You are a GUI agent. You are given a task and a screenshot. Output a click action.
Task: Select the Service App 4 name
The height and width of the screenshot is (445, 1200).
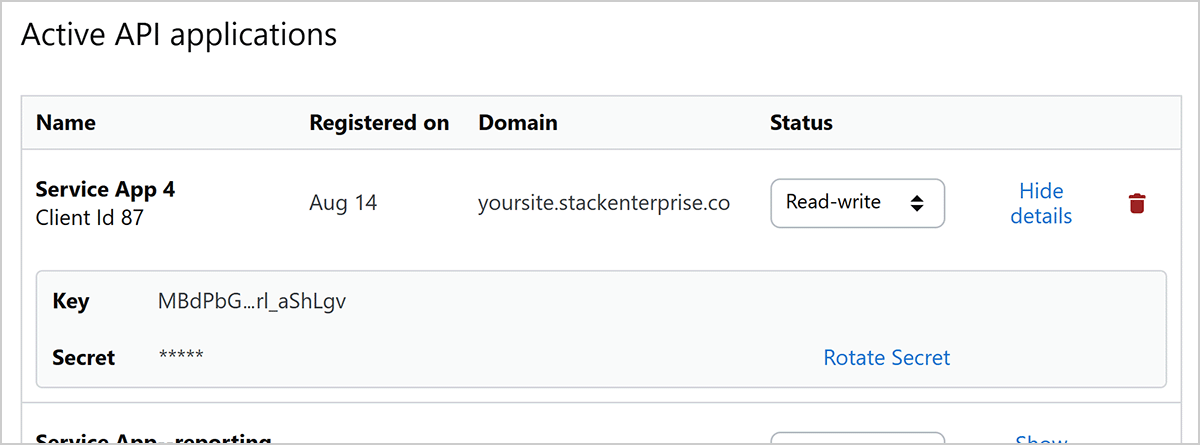click(105, 189)
